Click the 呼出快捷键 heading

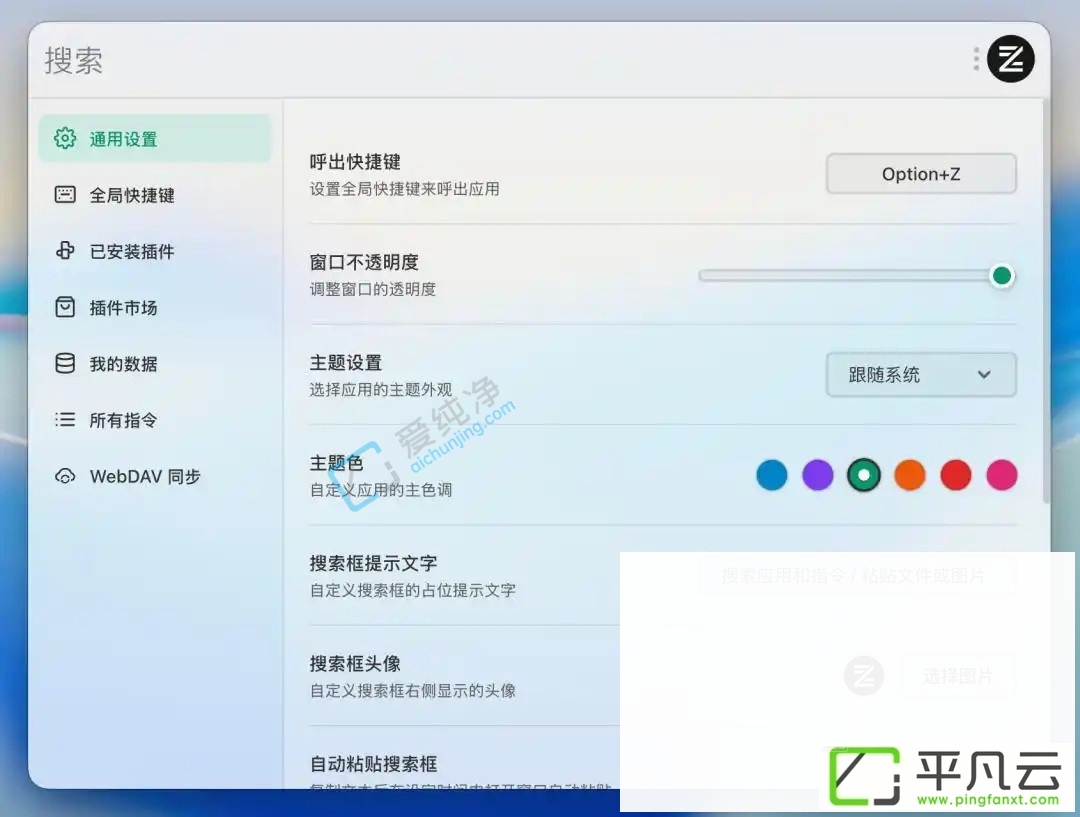click(x=355, y=162)
